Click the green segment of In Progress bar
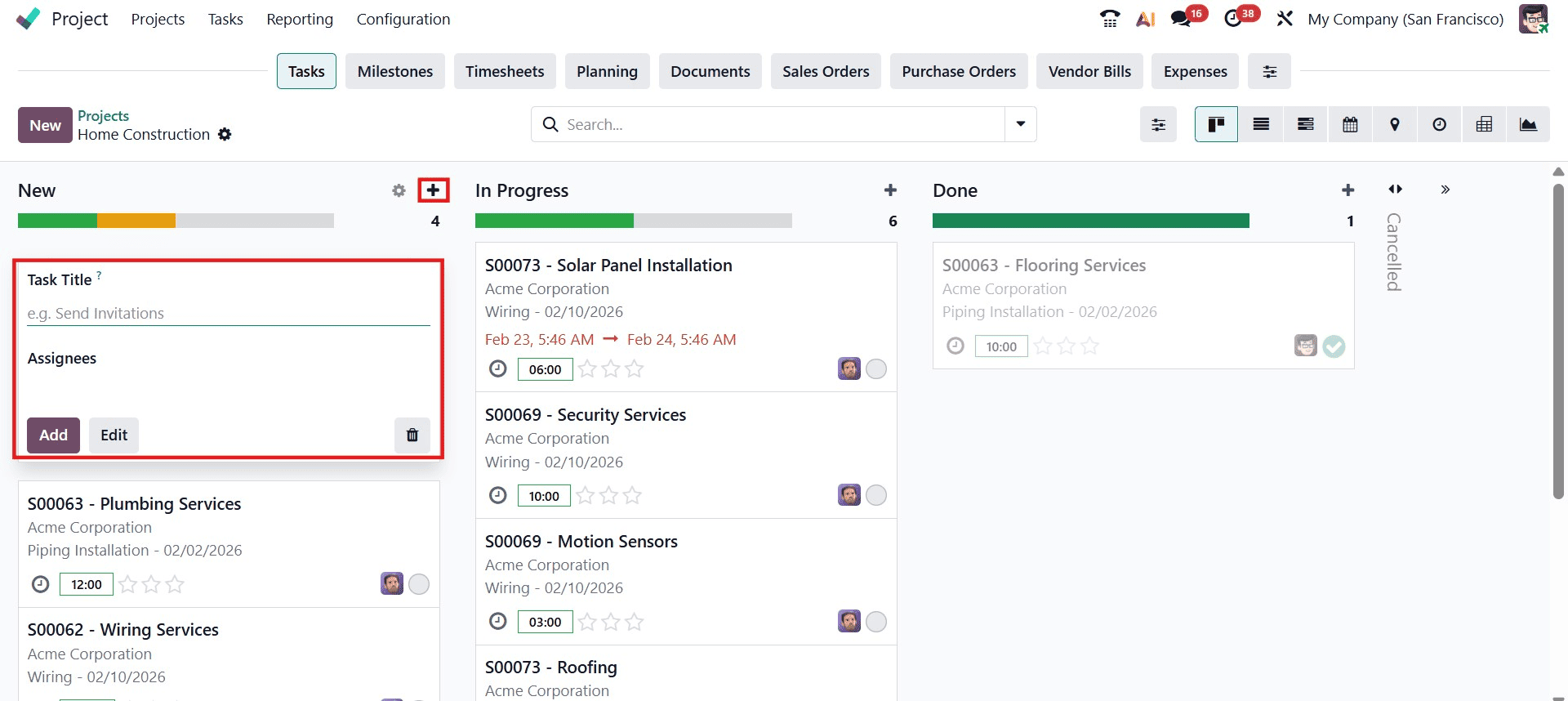 pyautogui.click(x=555, y=221)
